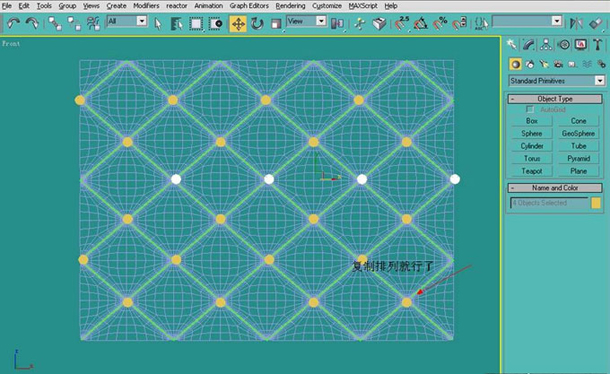The width and height of the screenshot is (610, 374).
Task: Click the Named Selection Sets edit icon
Action: point(482,24)
